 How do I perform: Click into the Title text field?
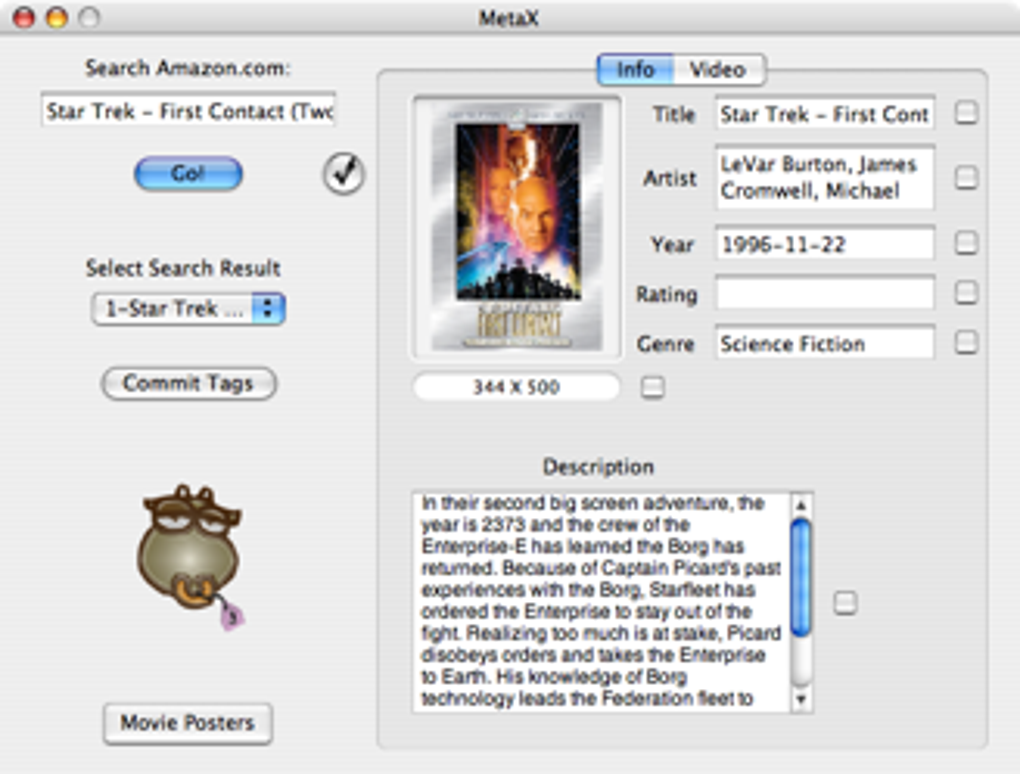tap(825, 114)
